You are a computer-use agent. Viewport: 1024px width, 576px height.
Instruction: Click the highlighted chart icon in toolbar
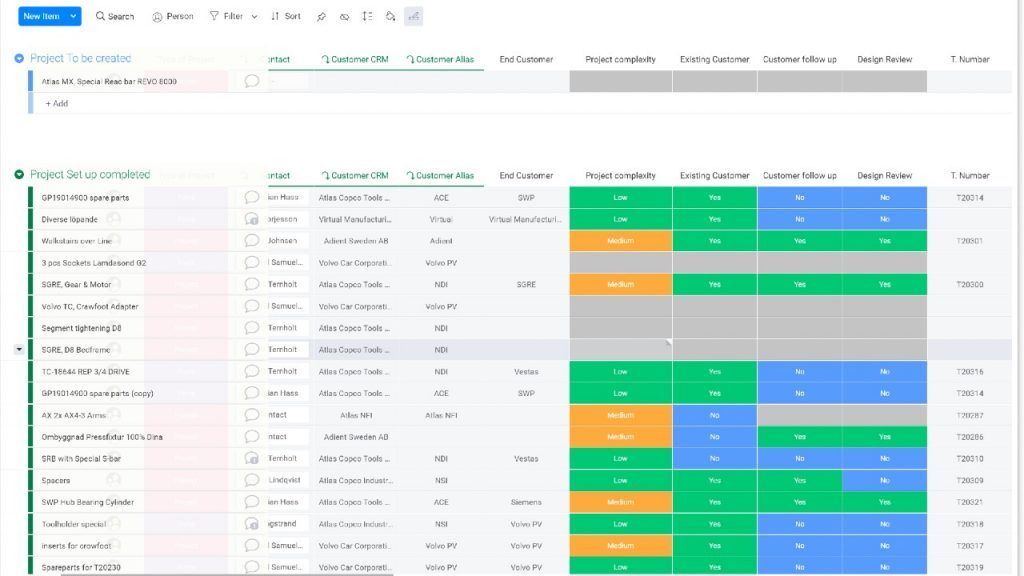pyautogui.click(x=413, y=16)
